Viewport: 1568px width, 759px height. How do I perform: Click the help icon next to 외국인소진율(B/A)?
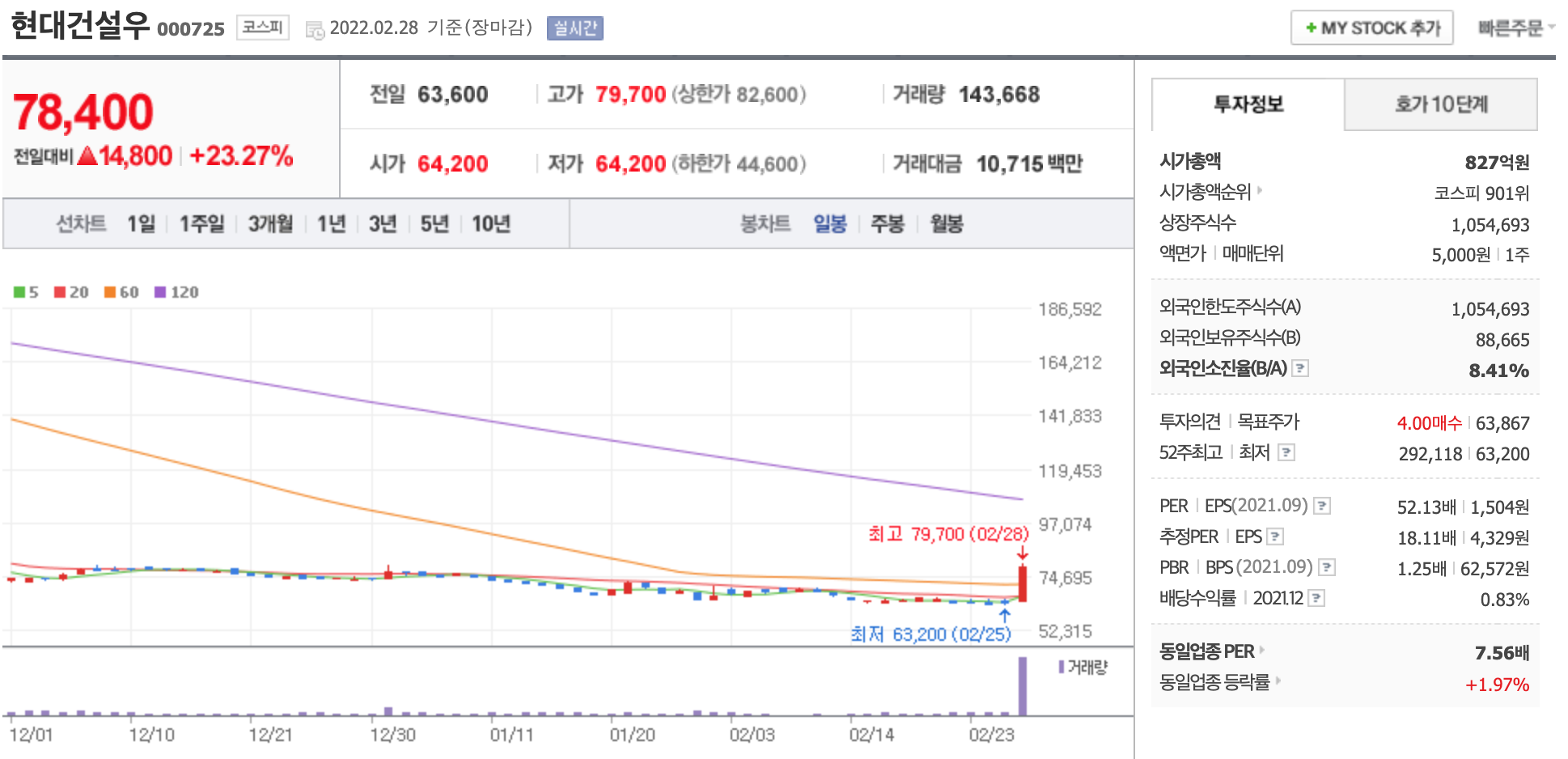pyautogui.click(x=1299, y=368)
